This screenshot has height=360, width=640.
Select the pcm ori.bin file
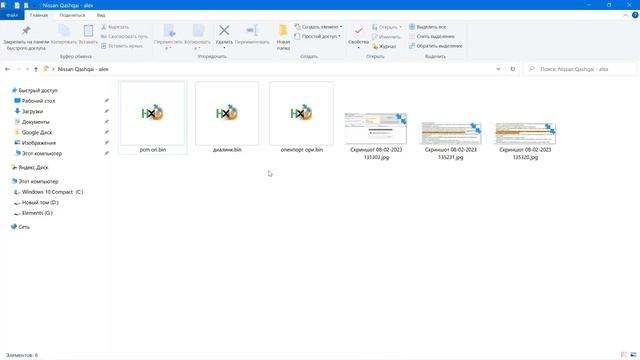coord(153,117)
